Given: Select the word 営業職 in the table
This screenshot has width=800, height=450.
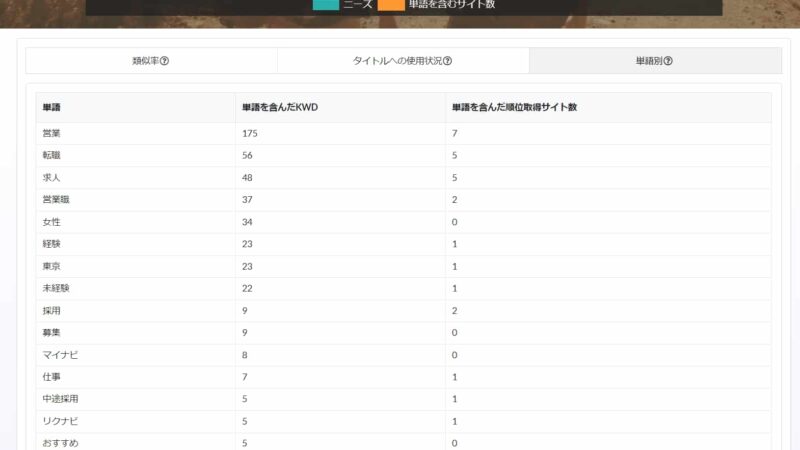Looking at the screenshot, I should click(56, 199).
